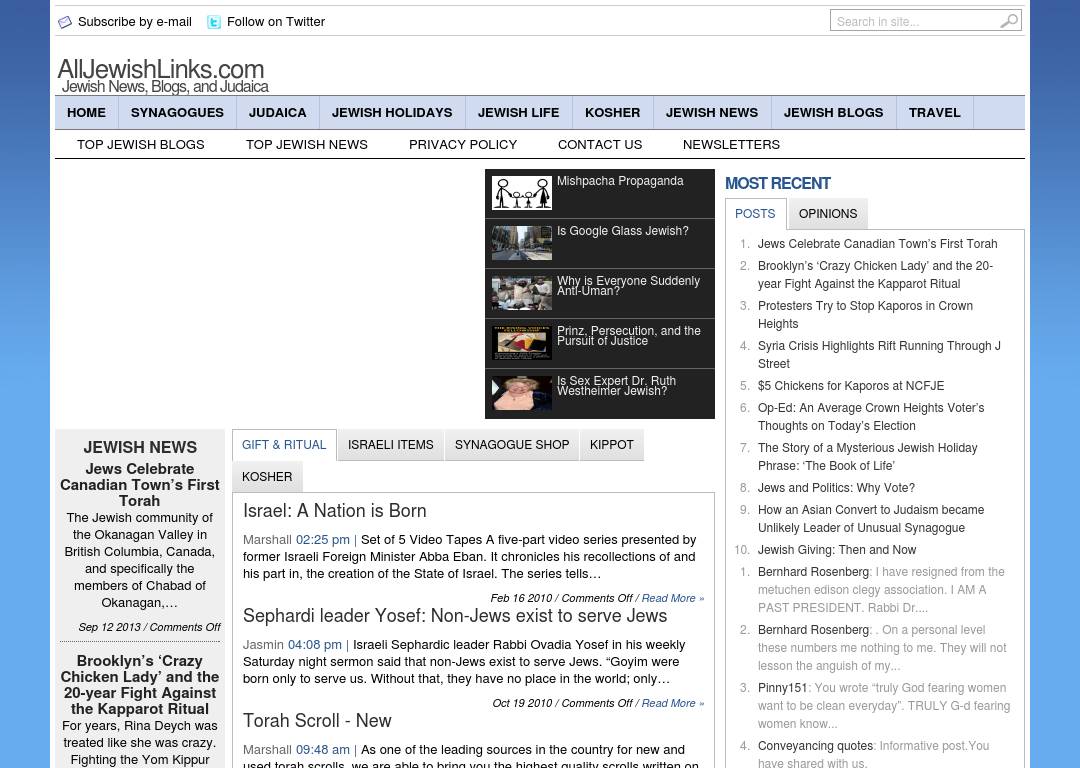Open the Israel: A Nation is Born article

pos(335,511)
